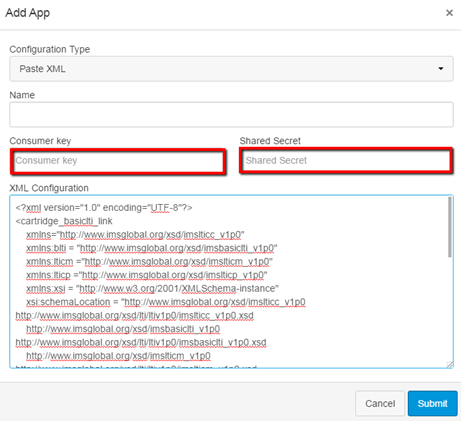
Task: Click the Name field label
Action: pyautogui.click(x=22, y=95)
